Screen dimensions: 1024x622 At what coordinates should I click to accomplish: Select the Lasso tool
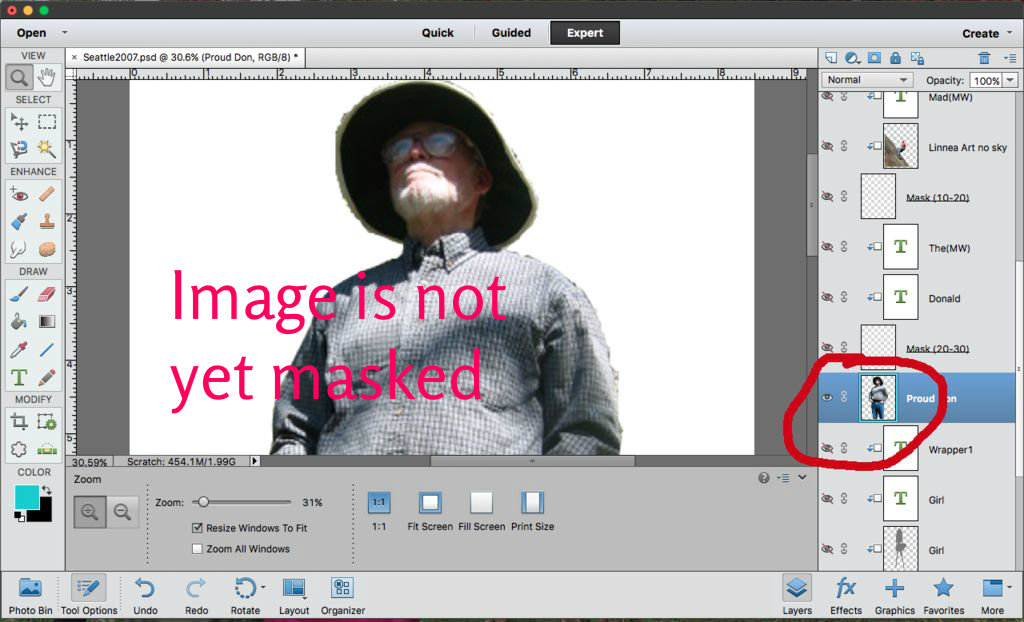19,149
